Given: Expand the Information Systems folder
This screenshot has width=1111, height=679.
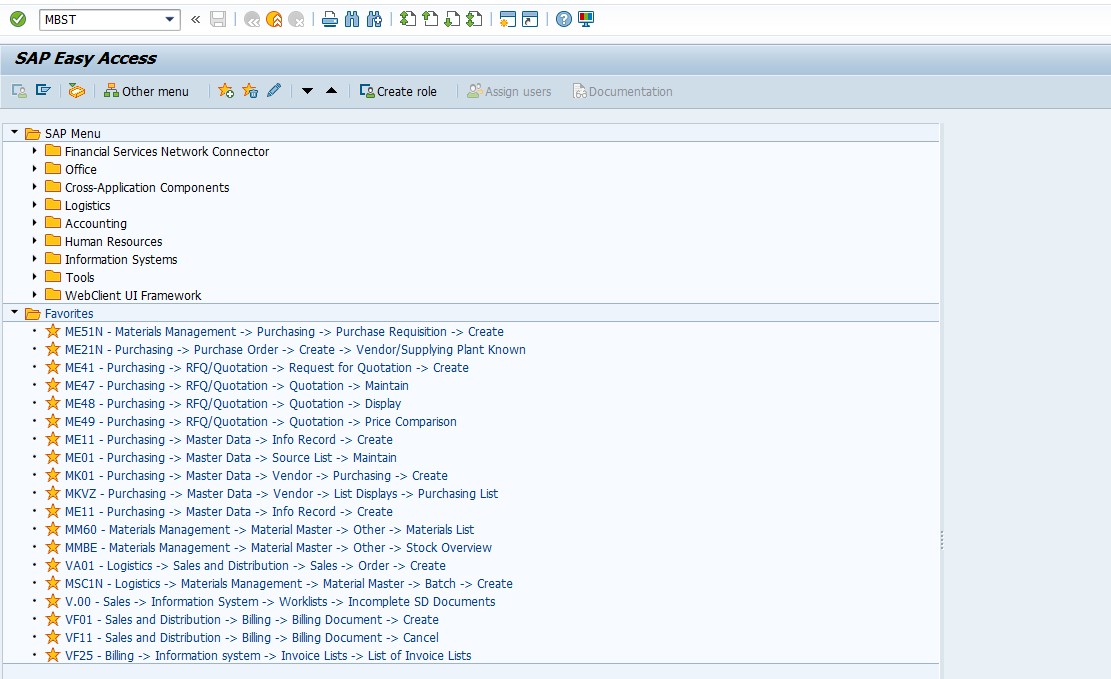Looking at the screenshot, I should (34, 259).
